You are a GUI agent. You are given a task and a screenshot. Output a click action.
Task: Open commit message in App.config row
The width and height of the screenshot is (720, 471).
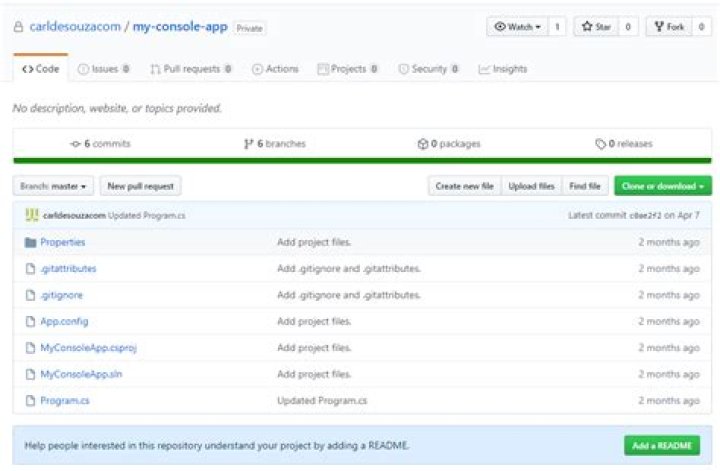314,321
